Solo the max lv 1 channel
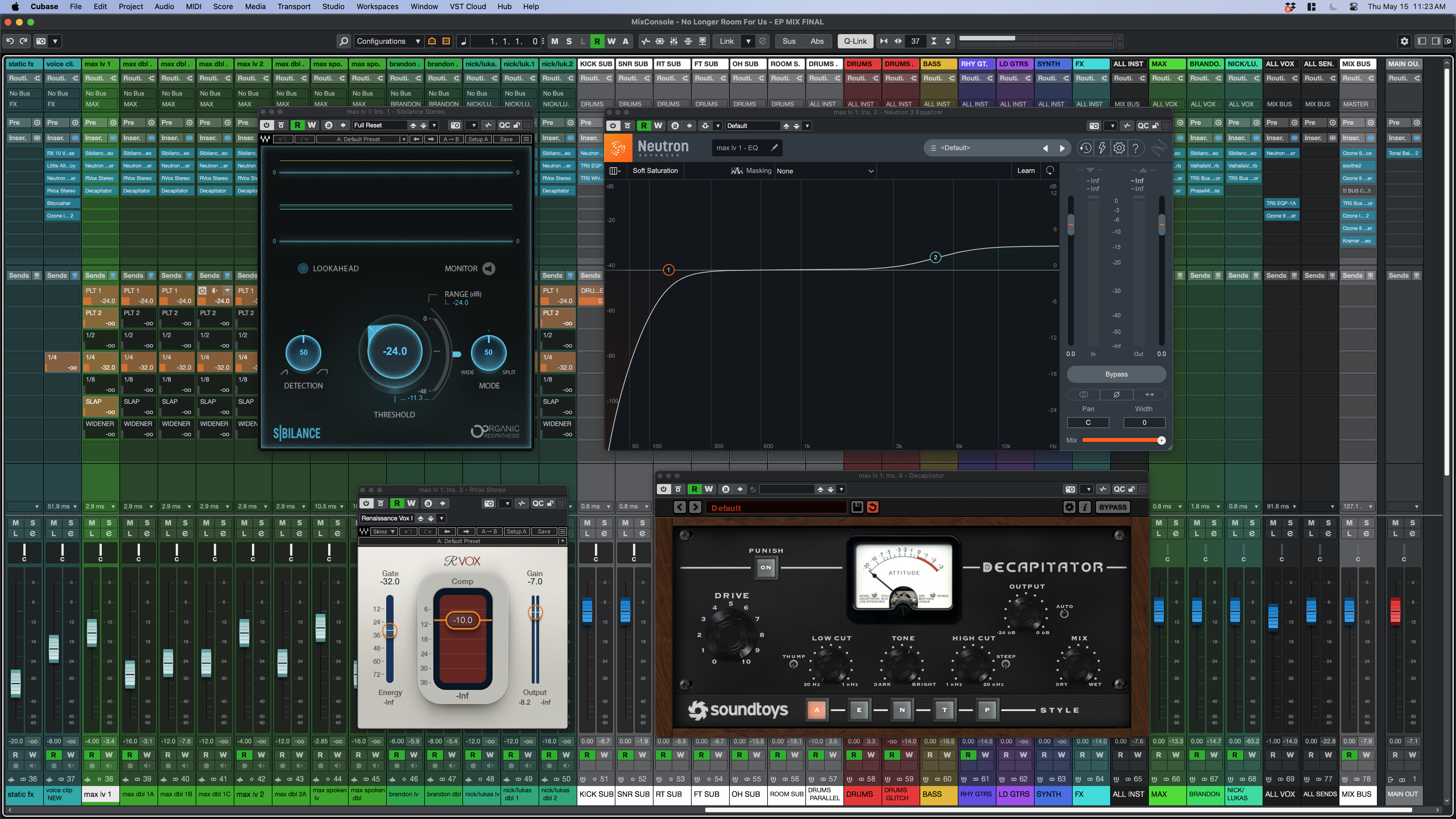Image resolution: width=1456 pixels, height=819 pixels. point(109,523)
